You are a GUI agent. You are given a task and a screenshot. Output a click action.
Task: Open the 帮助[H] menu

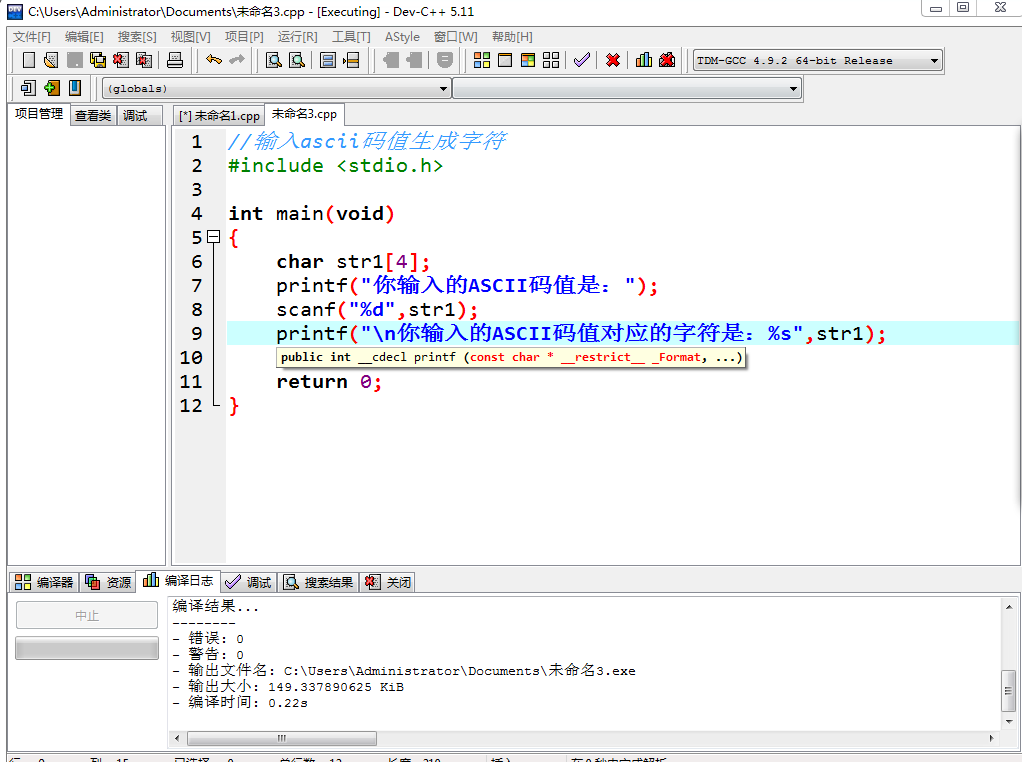512,37
